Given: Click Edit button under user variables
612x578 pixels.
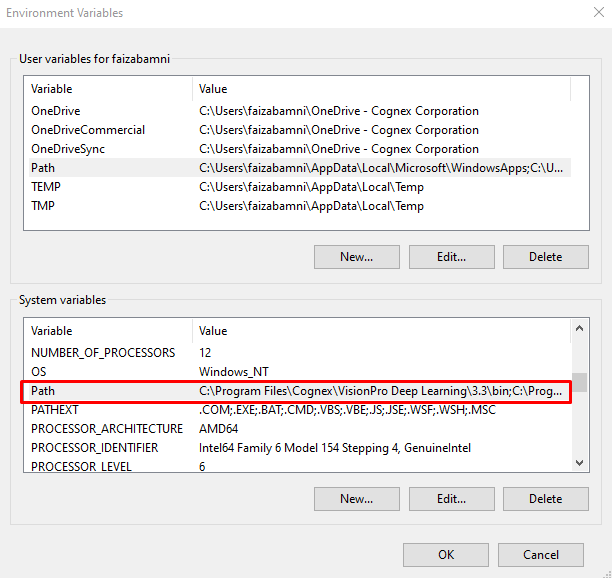Looking at the screenshot, I should point(451,257).
